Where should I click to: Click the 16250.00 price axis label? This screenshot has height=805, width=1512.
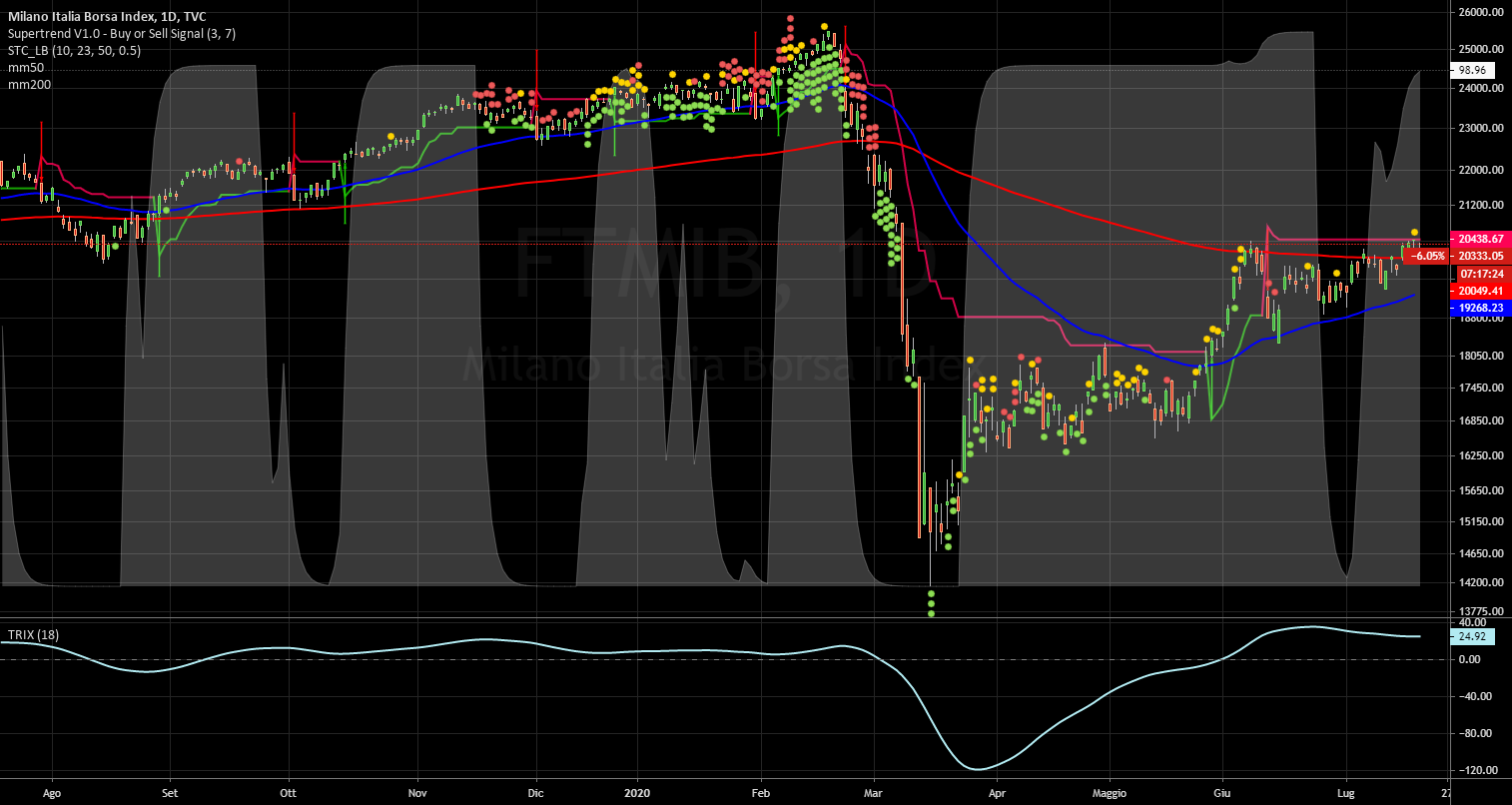click(x=1481, y=455)
